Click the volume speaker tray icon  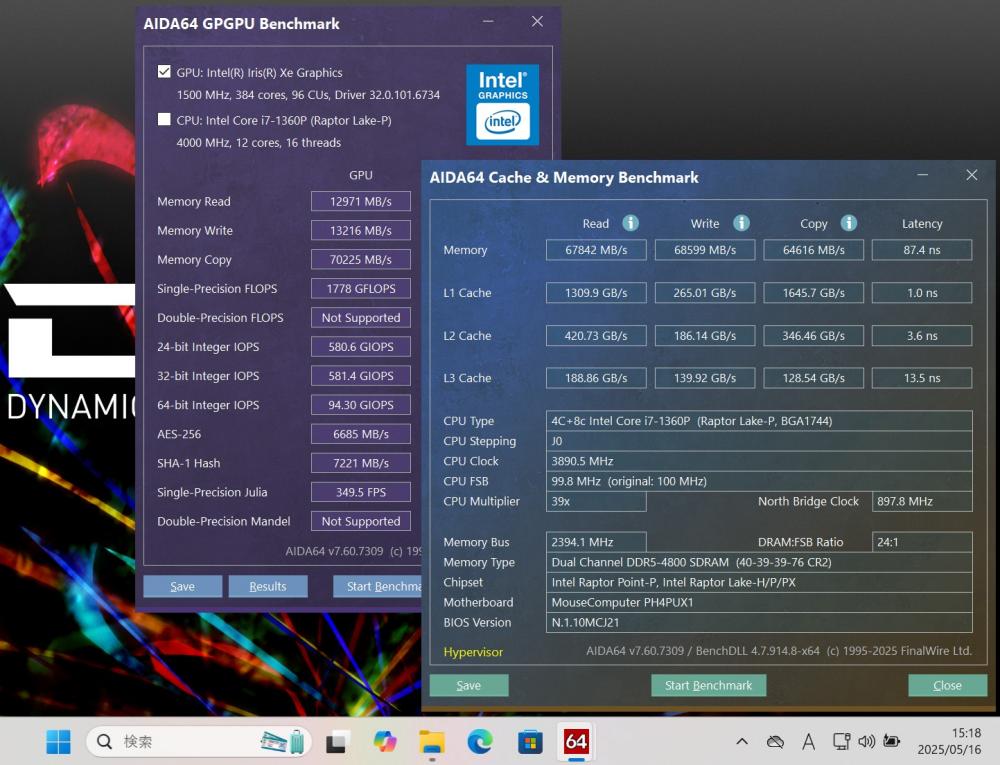(866, 741)
